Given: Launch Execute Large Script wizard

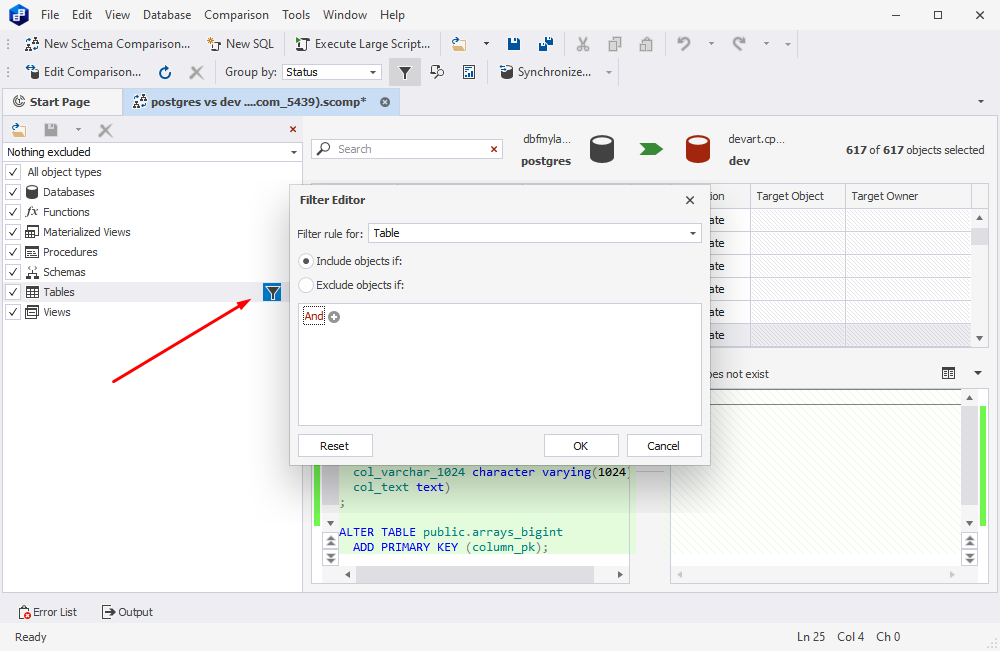Looking at the screenshot, I should pyautogui.click(x=362, y=44).
